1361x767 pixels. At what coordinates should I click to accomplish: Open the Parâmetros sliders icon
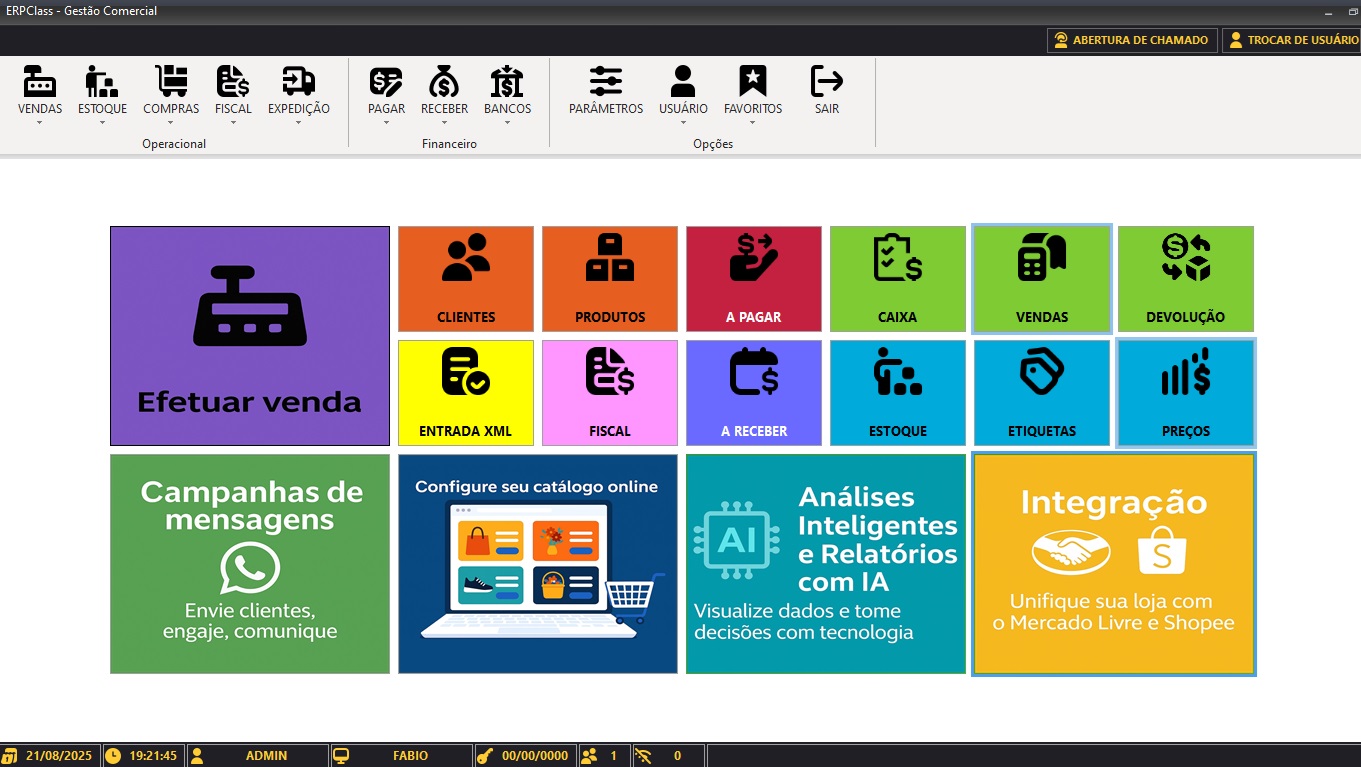coord(606,81)
